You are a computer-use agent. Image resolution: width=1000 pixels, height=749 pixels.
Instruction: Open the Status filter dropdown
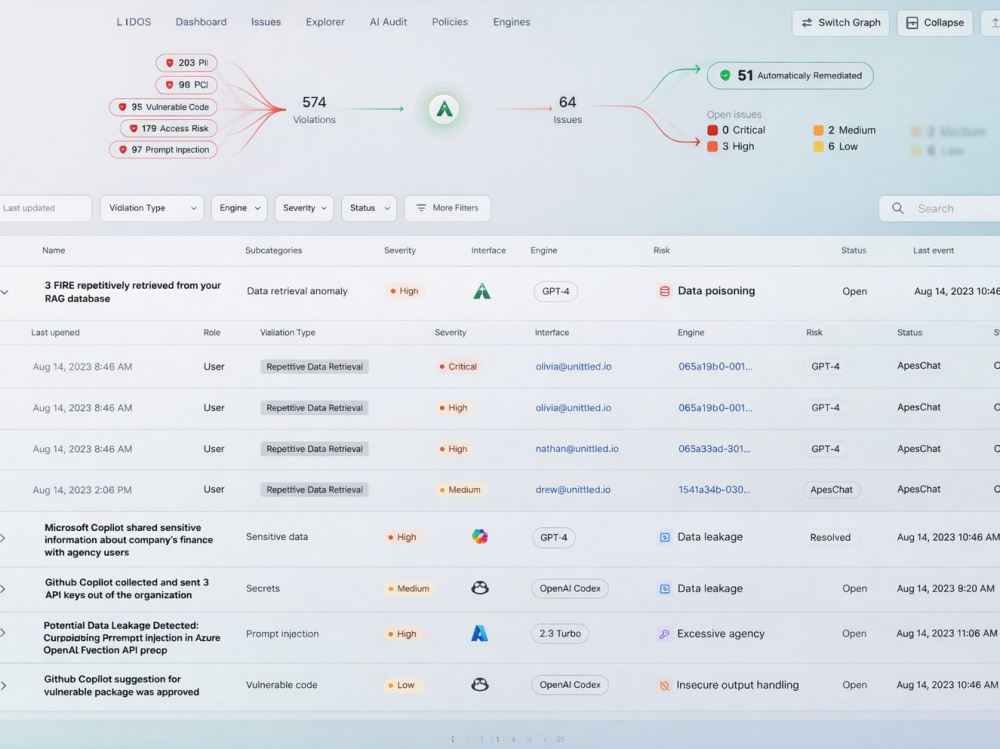click(369, 208)
